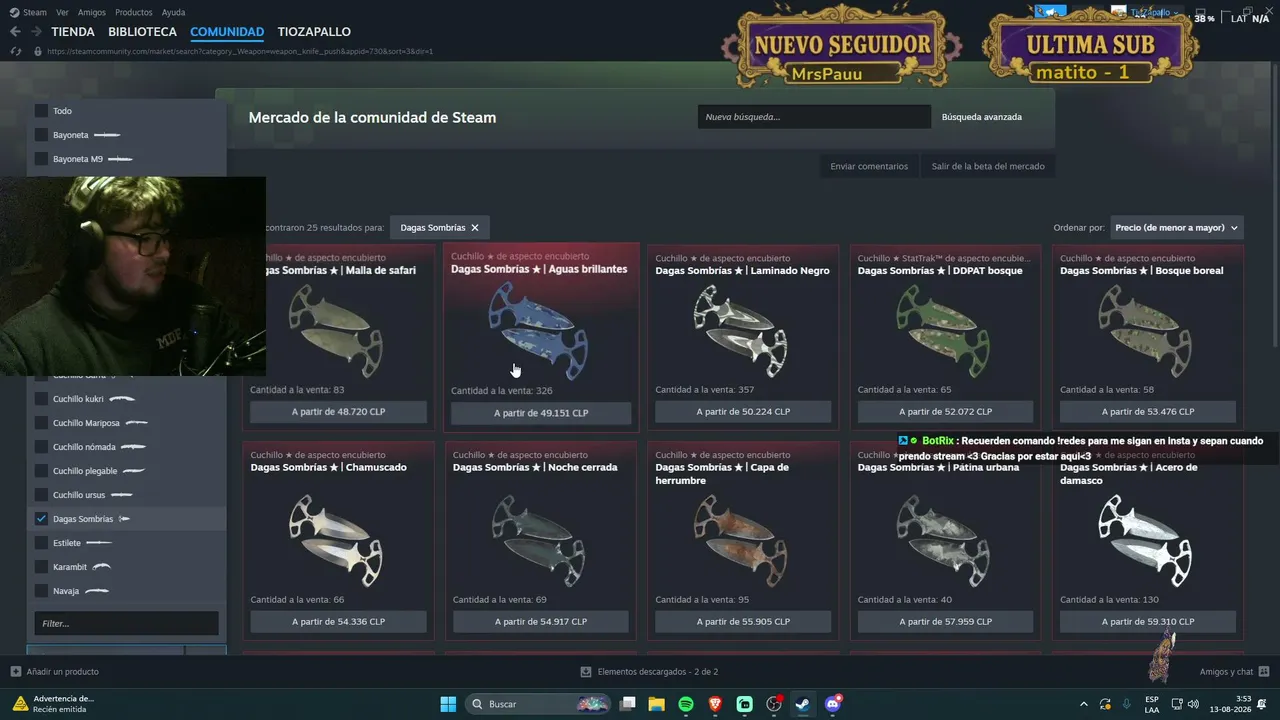Open Discord from the taskbar

point(833,704)
